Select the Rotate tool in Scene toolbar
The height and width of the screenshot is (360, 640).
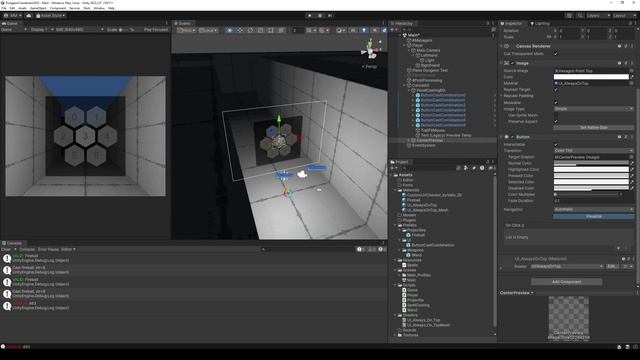coord(250,30)
